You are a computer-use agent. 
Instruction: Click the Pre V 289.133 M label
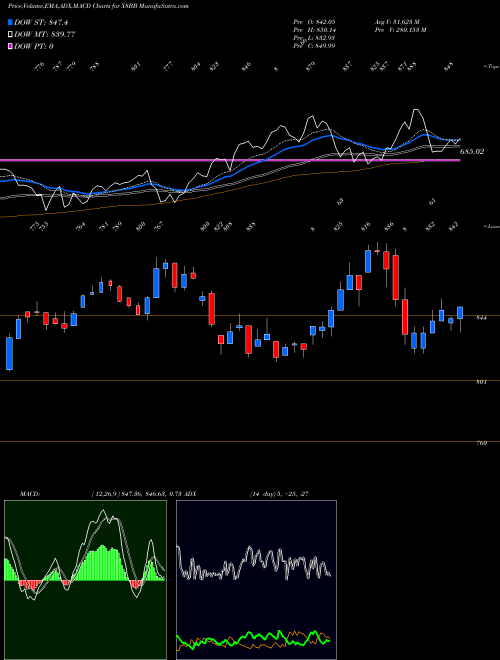pyautogui.click(x=401, y=30)
